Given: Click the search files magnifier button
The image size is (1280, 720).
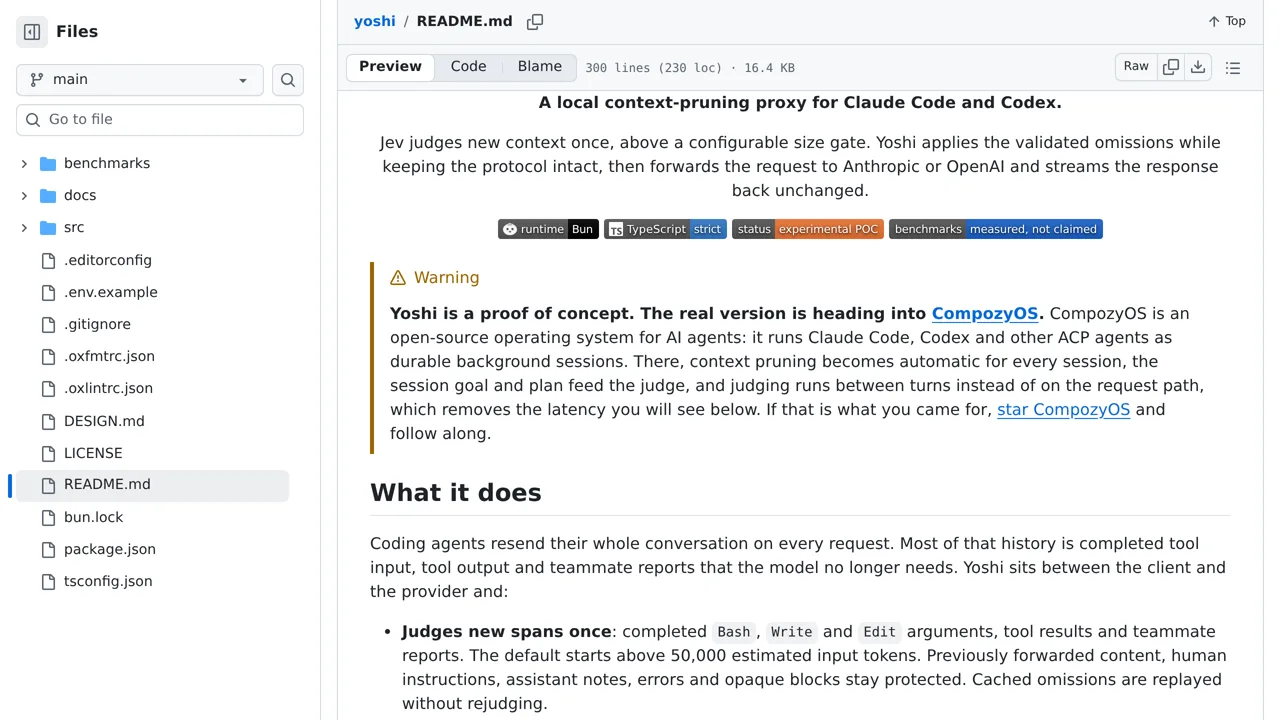Looking at the screenshot, I should (x=288, y=80).
